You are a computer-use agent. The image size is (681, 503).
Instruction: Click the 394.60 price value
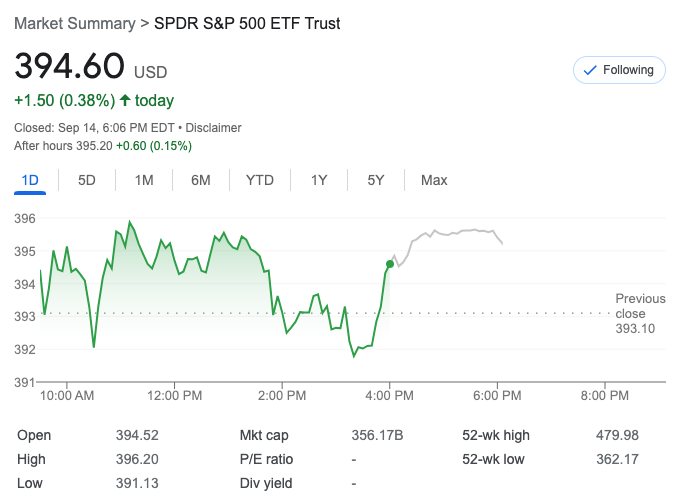click(68, 68)
